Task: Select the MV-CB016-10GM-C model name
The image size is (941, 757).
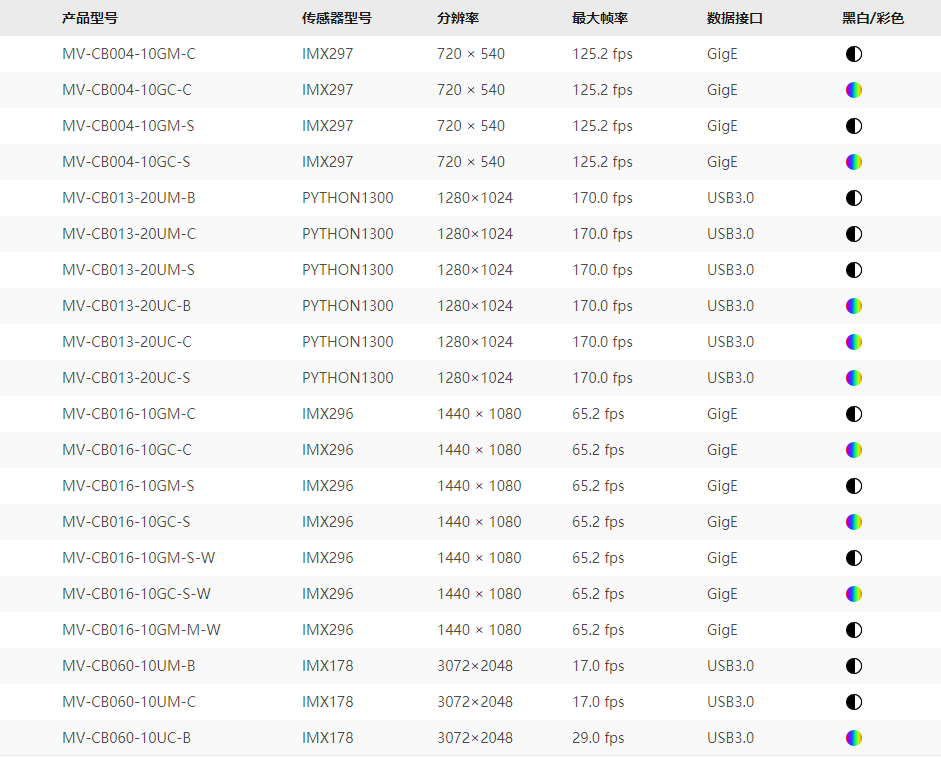Action: (x=129, y=414)
